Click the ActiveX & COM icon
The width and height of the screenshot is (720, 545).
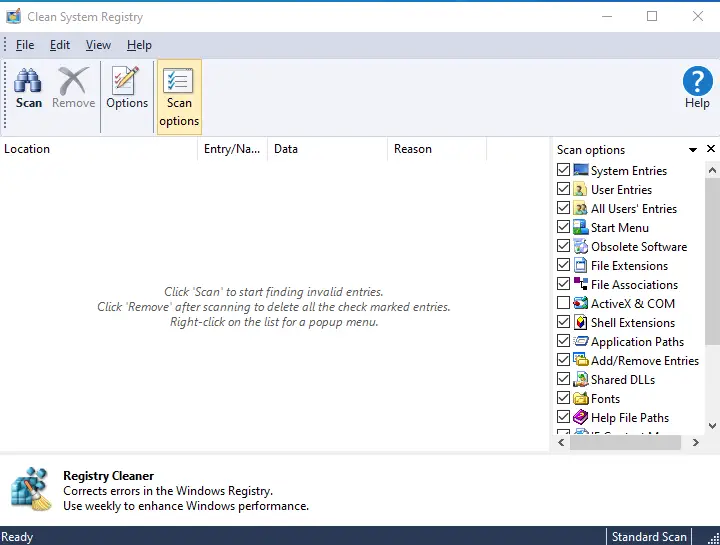click(580, 303)
